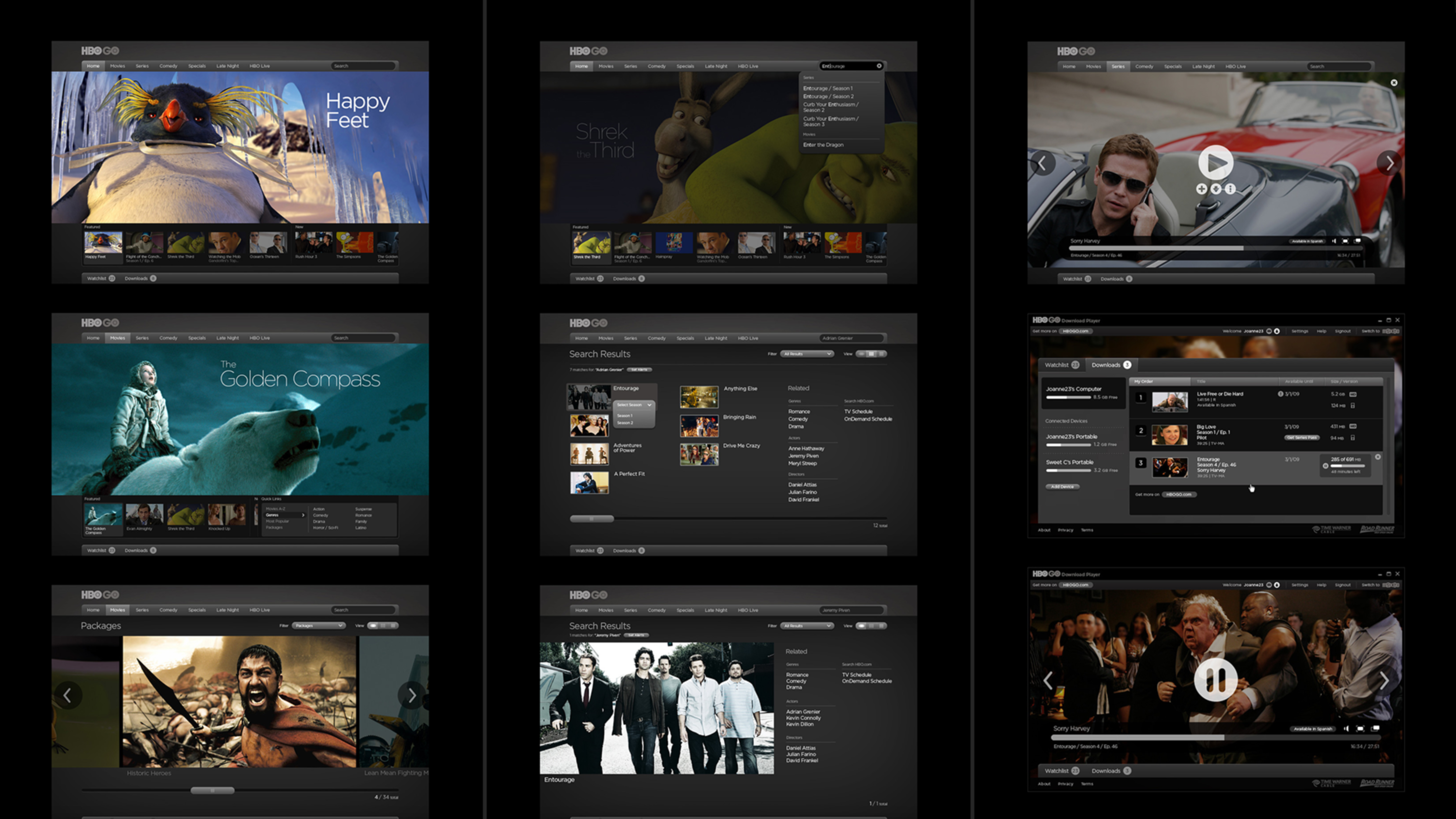Open Settings in the Download Player downloads-list window
The width and height of the screenshot is (1456, 819).
tap(1299, 331)
